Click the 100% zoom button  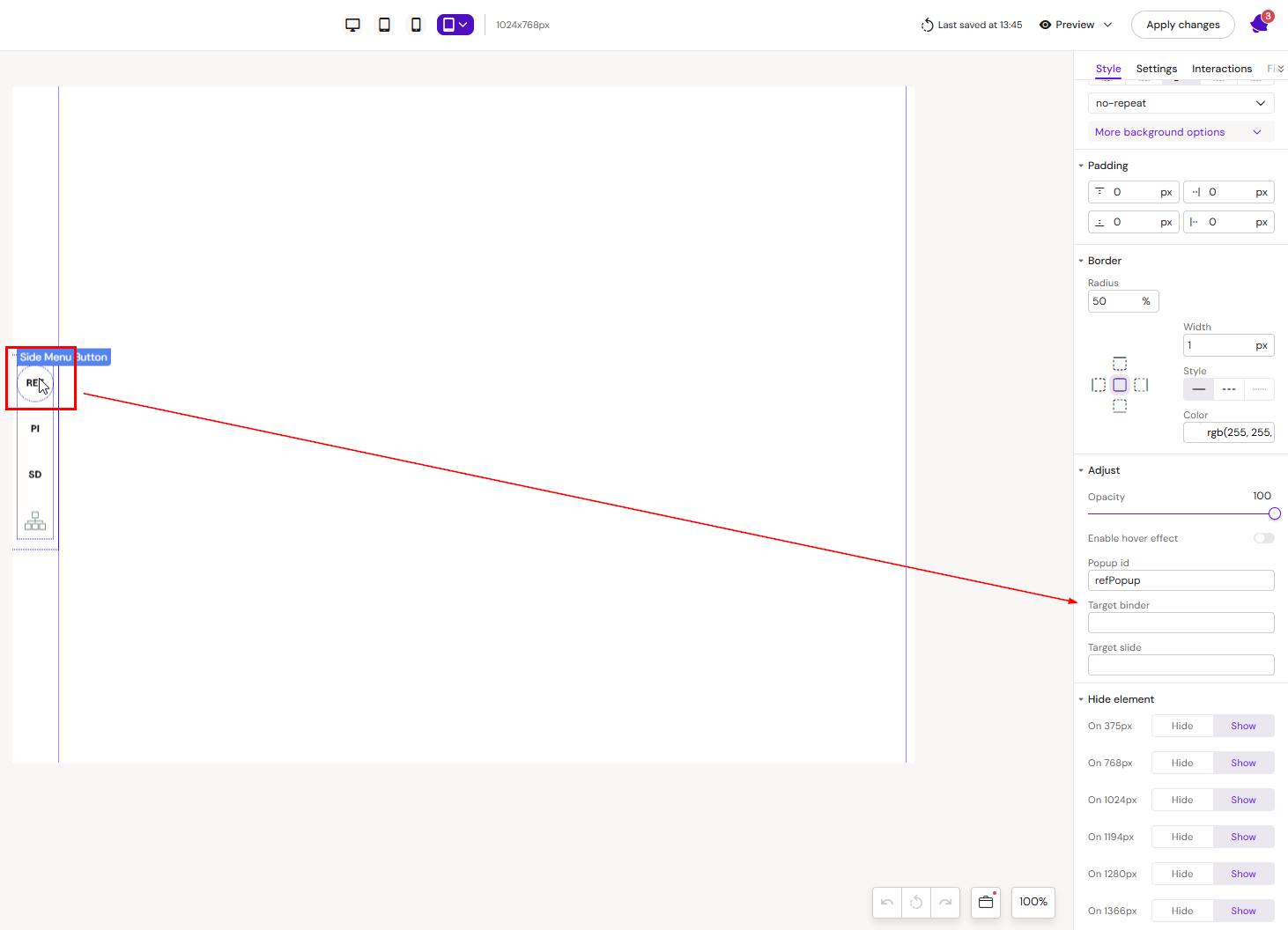point(1033,902)
